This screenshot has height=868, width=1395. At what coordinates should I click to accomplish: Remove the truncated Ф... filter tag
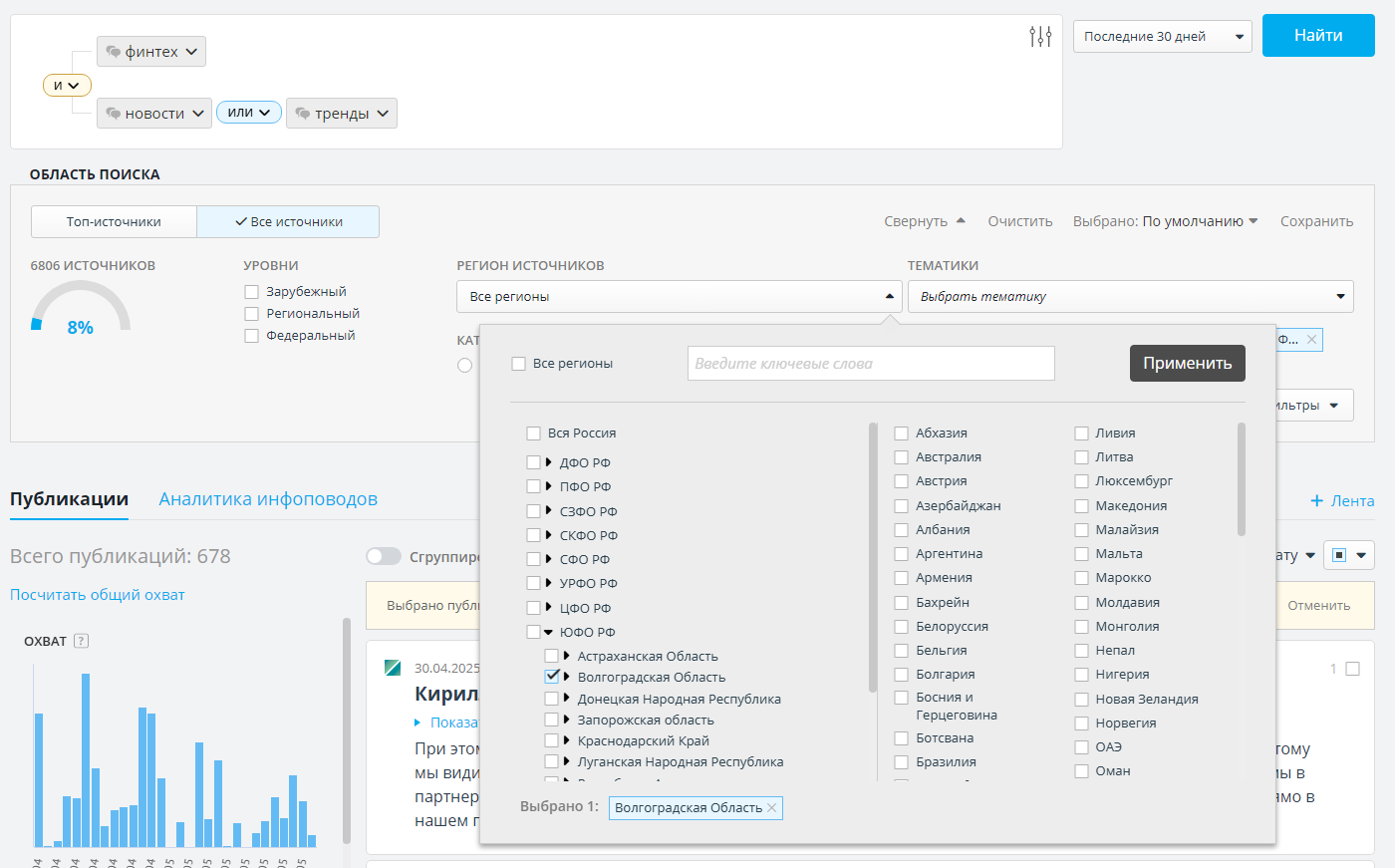click(1312, 340)
